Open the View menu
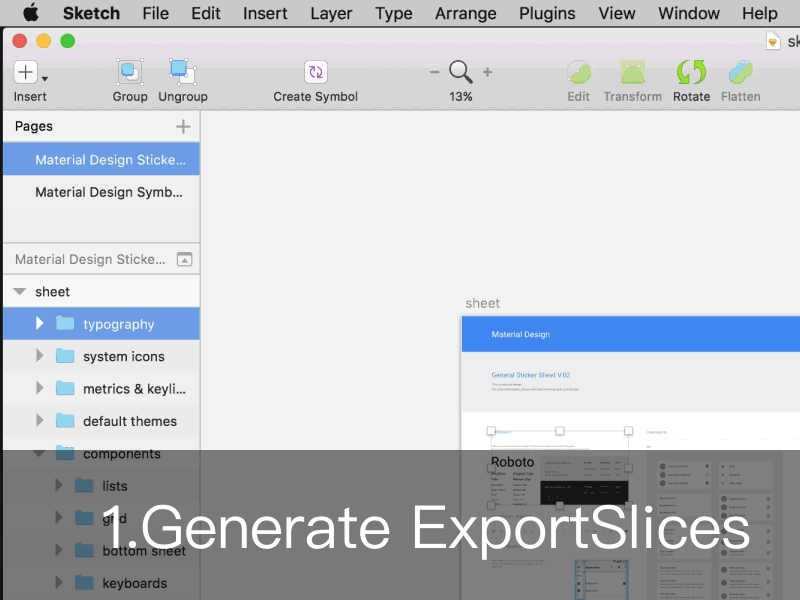The height and width of the screenshot is (600, 800). coord(616,13)
